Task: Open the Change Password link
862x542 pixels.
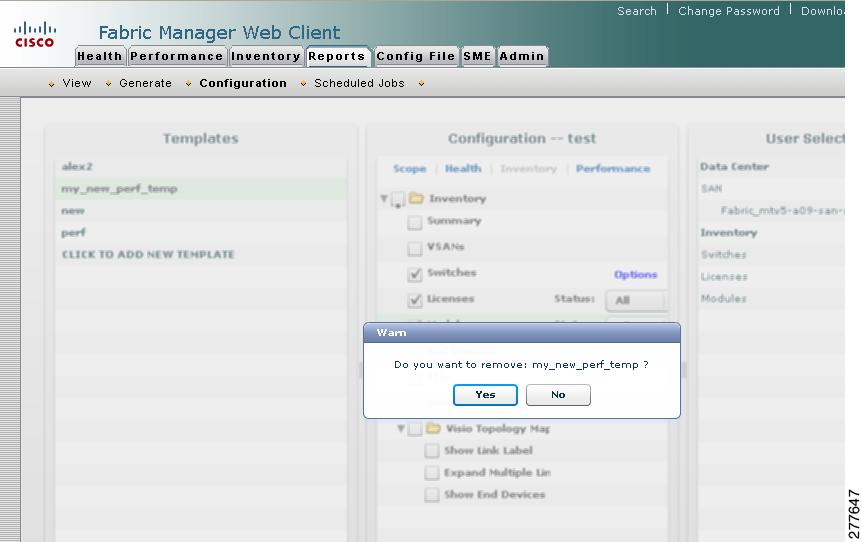Action: click(x=728, y=11)
